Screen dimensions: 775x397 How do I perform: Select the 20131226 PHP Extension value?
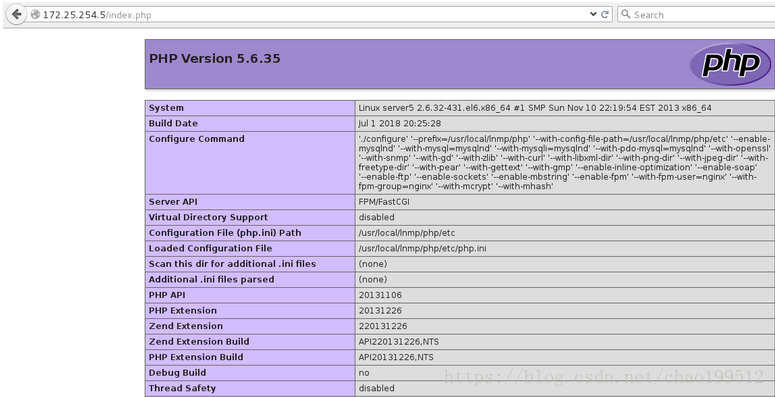coord(380,310)
